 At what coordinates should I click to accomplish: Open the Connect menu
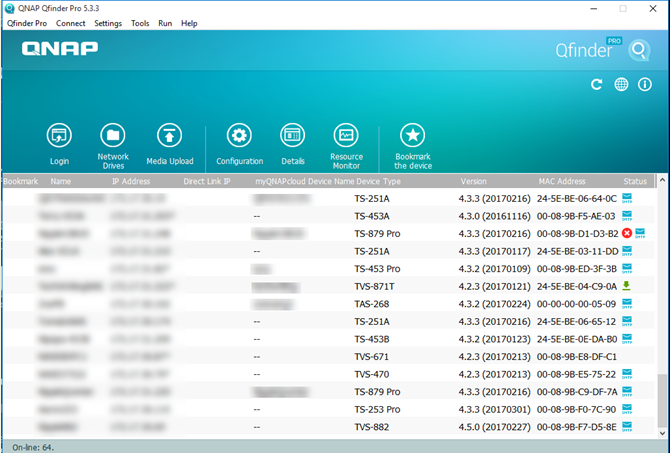pyautogui.click(x=71, y=24)
